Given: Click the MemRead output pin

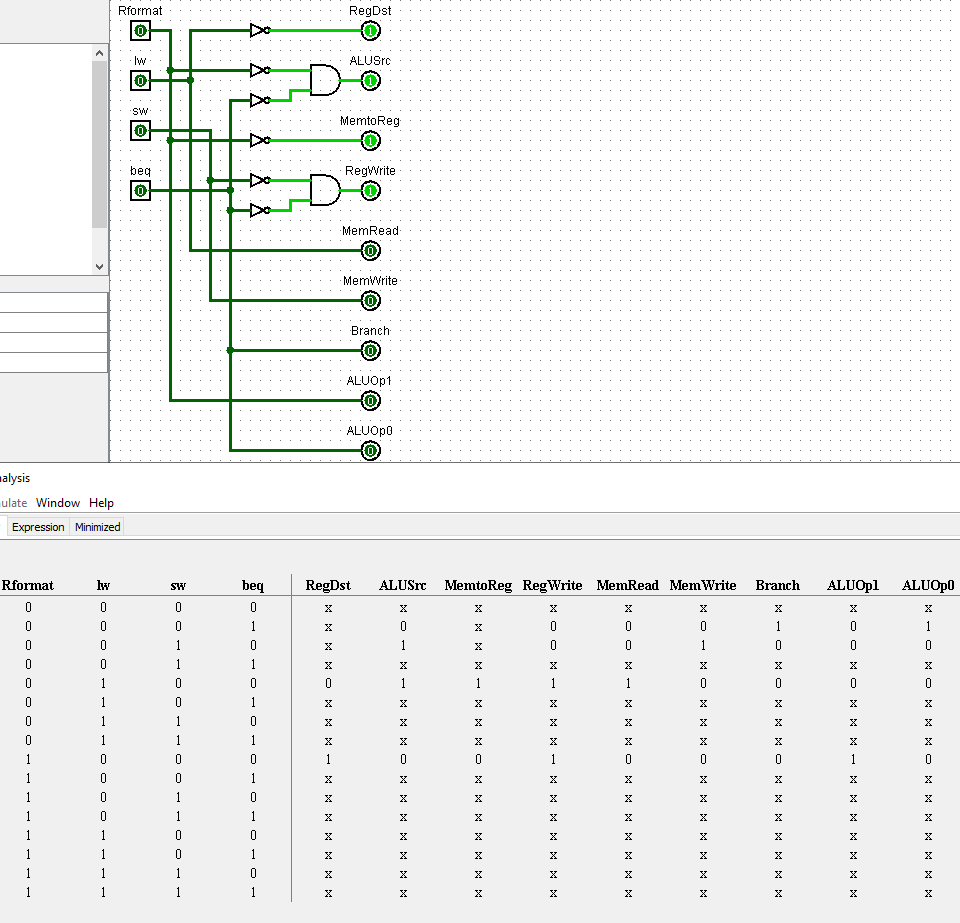Looking at the screenshot, I should click(x=370, y=251).
